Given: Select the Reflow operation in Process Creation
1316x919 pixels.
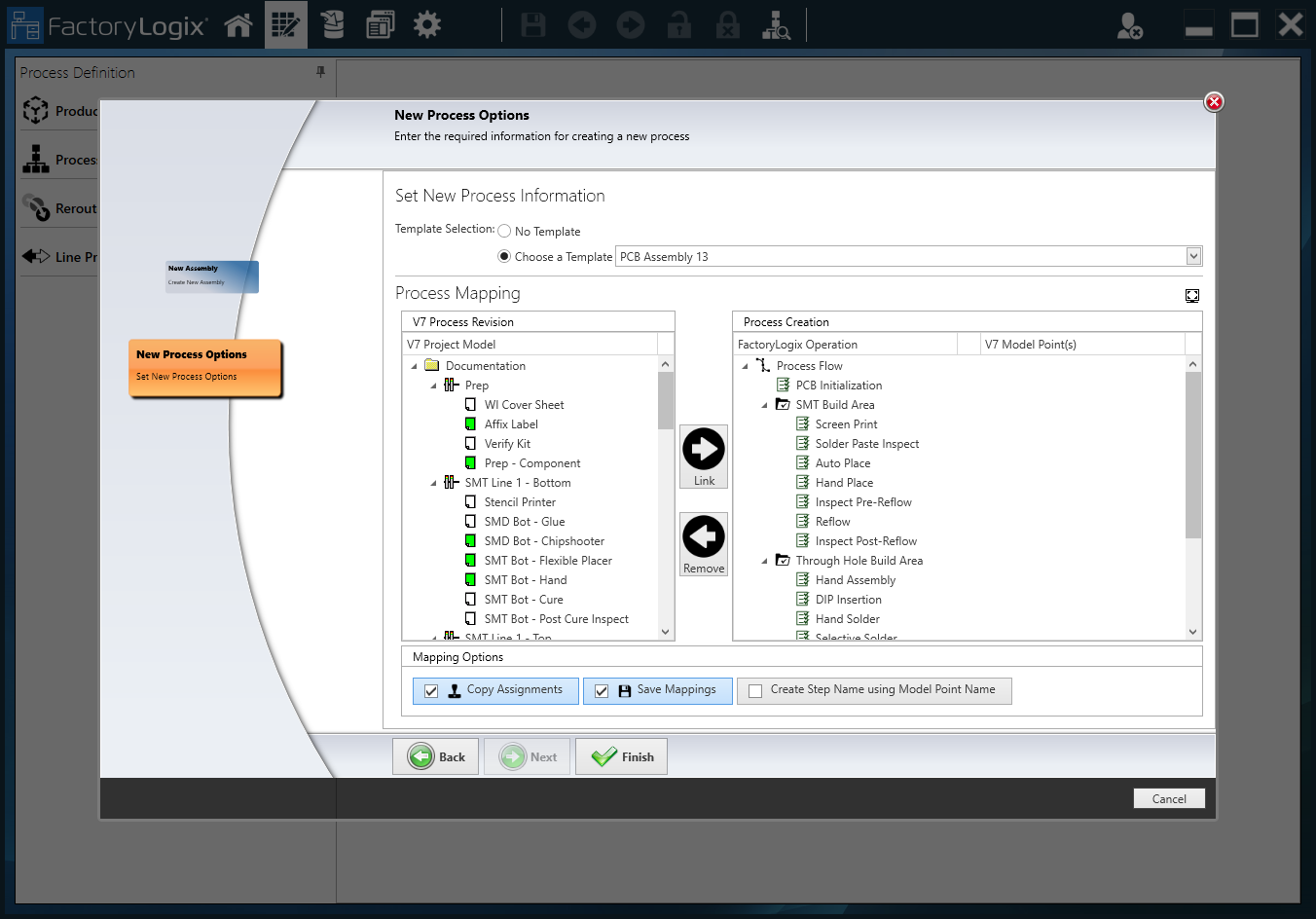Looking at the screenshot, I should (x=832, y=521).
